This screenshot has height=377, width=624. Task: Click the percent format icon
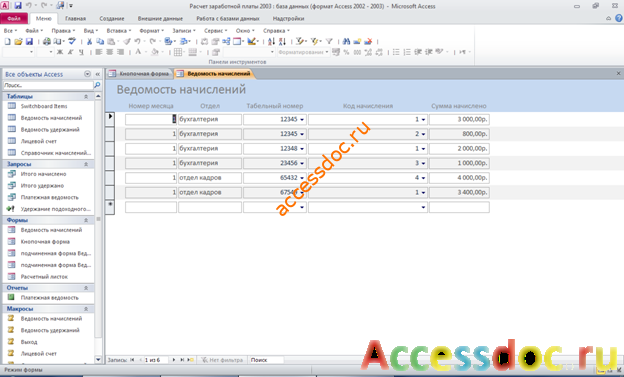point(346,52)
